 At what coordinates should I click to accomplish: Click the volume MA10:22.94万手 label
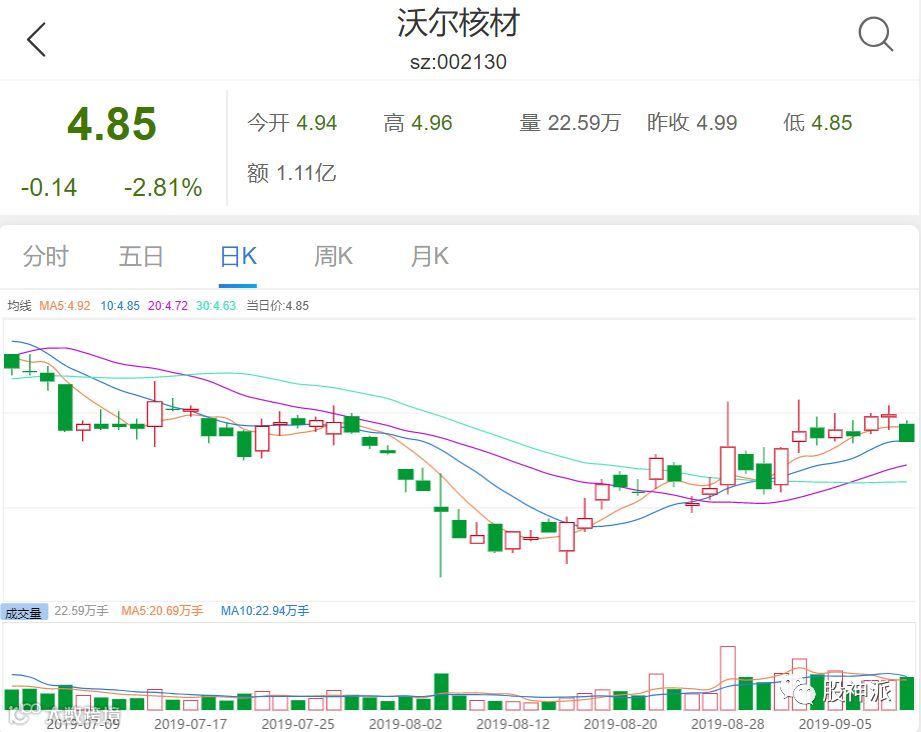coord(264,611)
